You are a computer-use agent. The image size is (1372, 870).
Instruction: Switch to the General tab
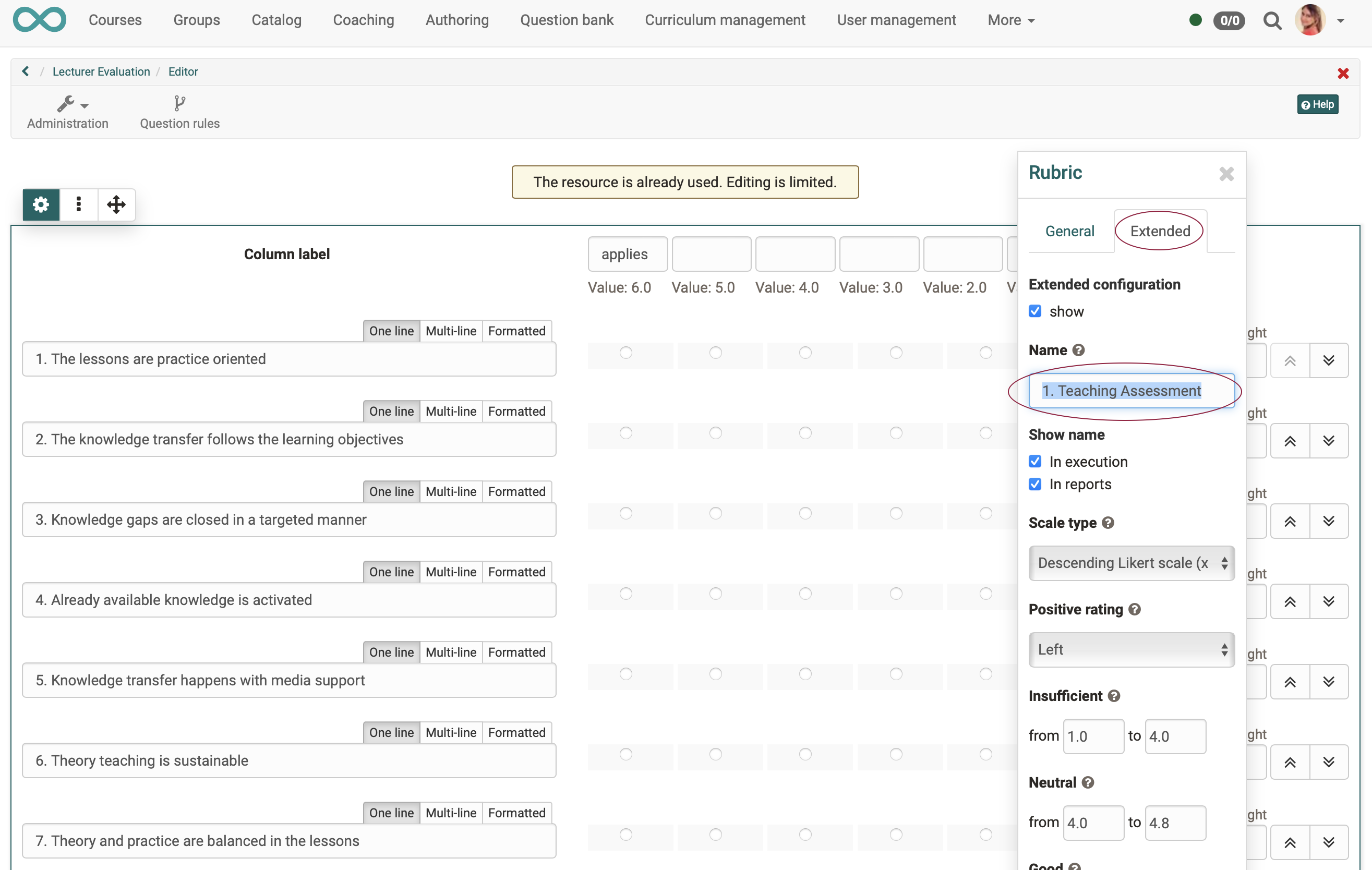pyautogui.click(x=1069, y=231)
